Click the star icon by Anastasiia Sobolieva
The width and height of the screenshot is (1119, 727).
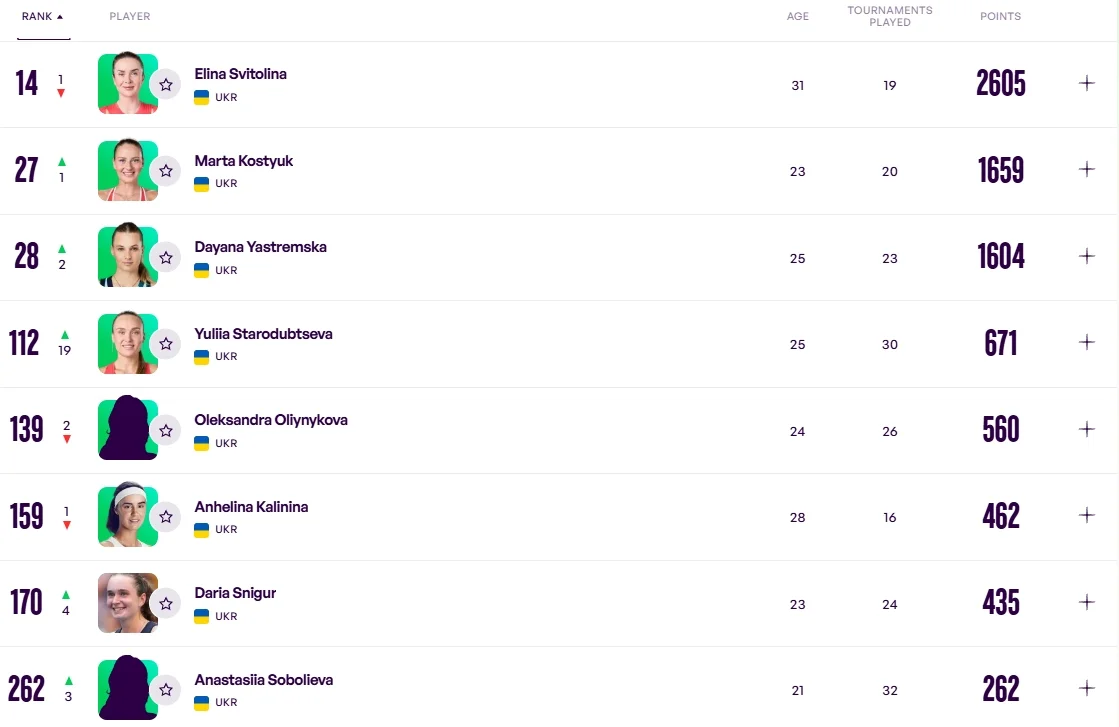[x=166, y=690]
